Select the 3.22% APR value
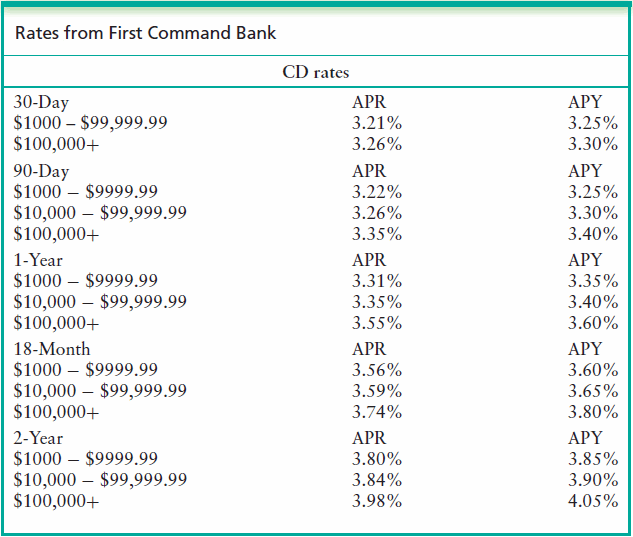The width and height of the screenshot is (633, 537). (377, 192)
